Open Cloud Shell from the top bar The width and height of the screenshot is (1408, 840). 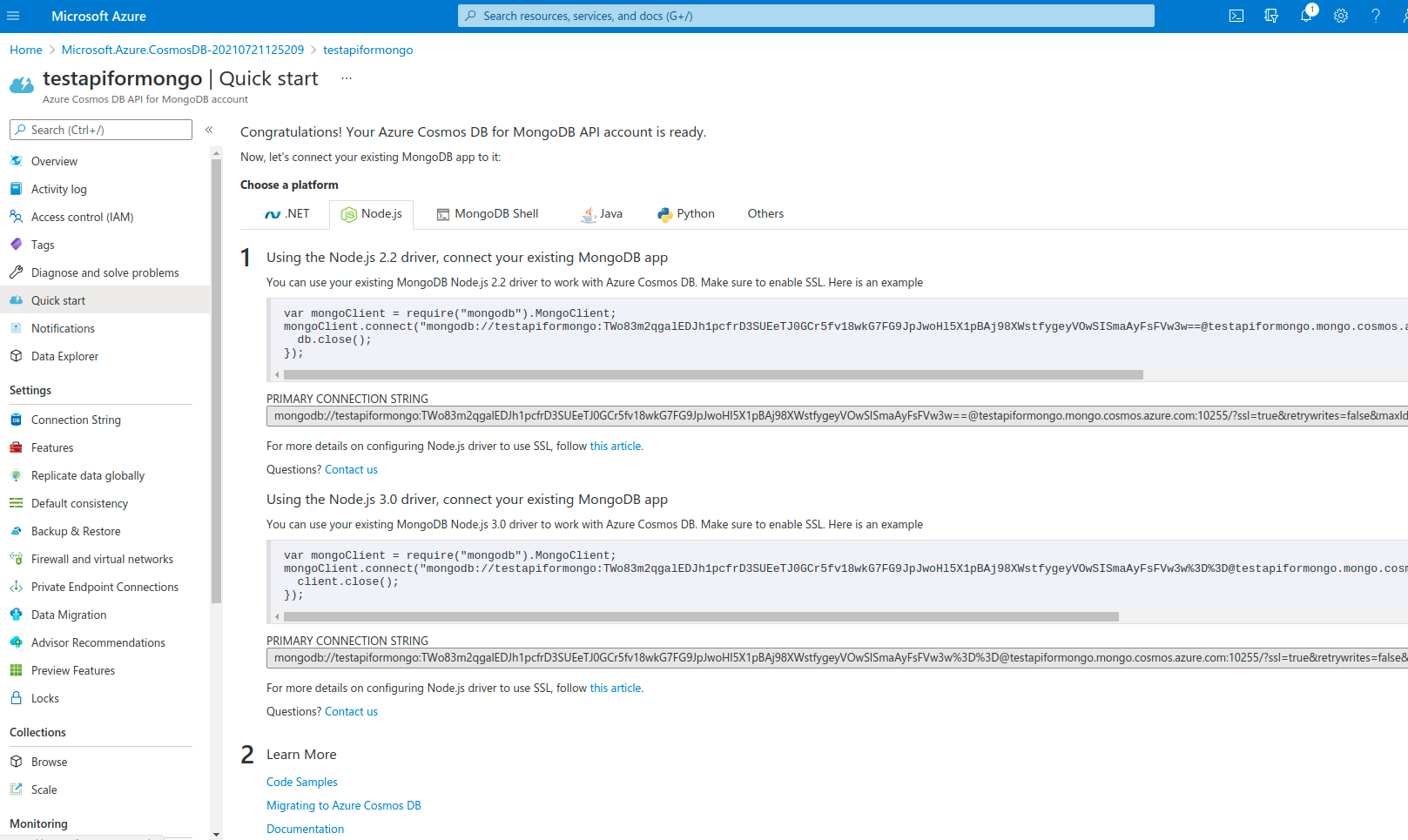[x=1236, y=15]
